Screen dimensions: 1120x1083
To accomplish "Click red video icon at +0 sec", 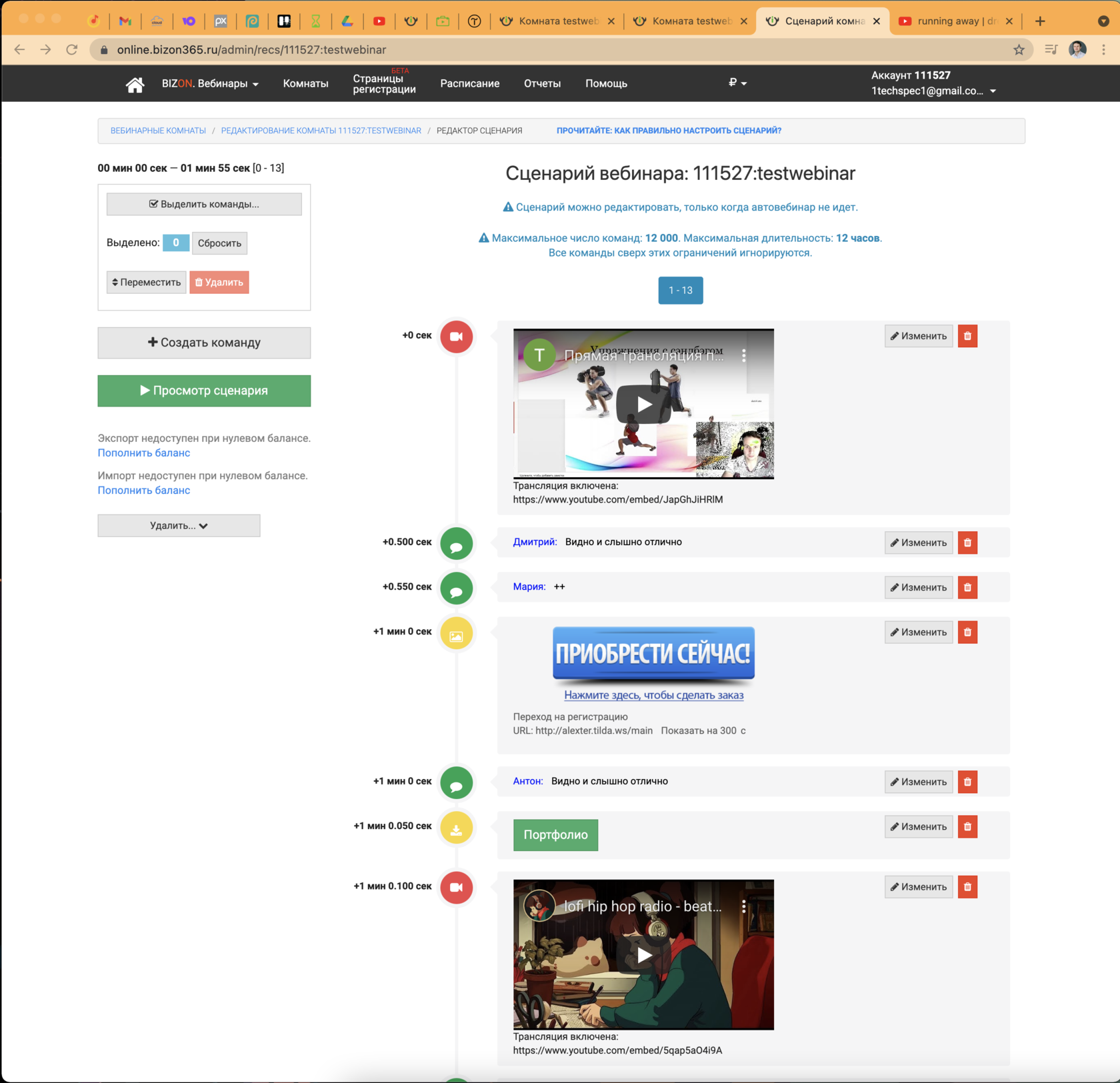I will (456, 337).
